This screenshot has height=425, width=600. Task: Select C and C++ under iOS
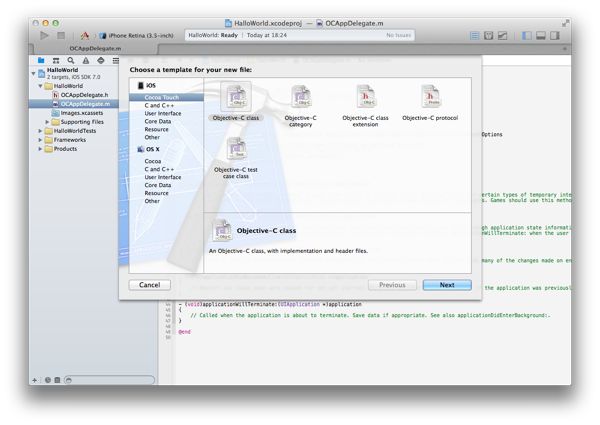click(x=159, y=105)
